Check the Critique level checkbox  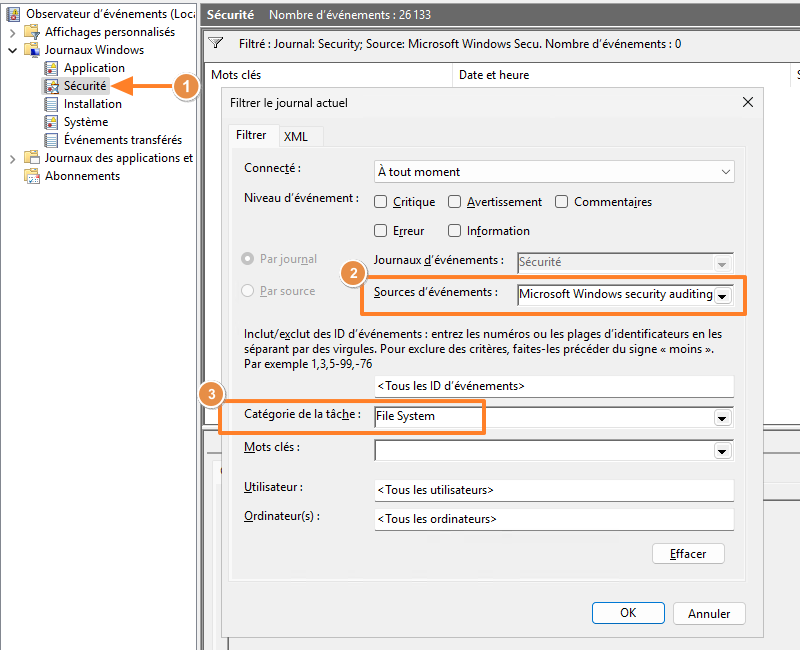point(380,202)
